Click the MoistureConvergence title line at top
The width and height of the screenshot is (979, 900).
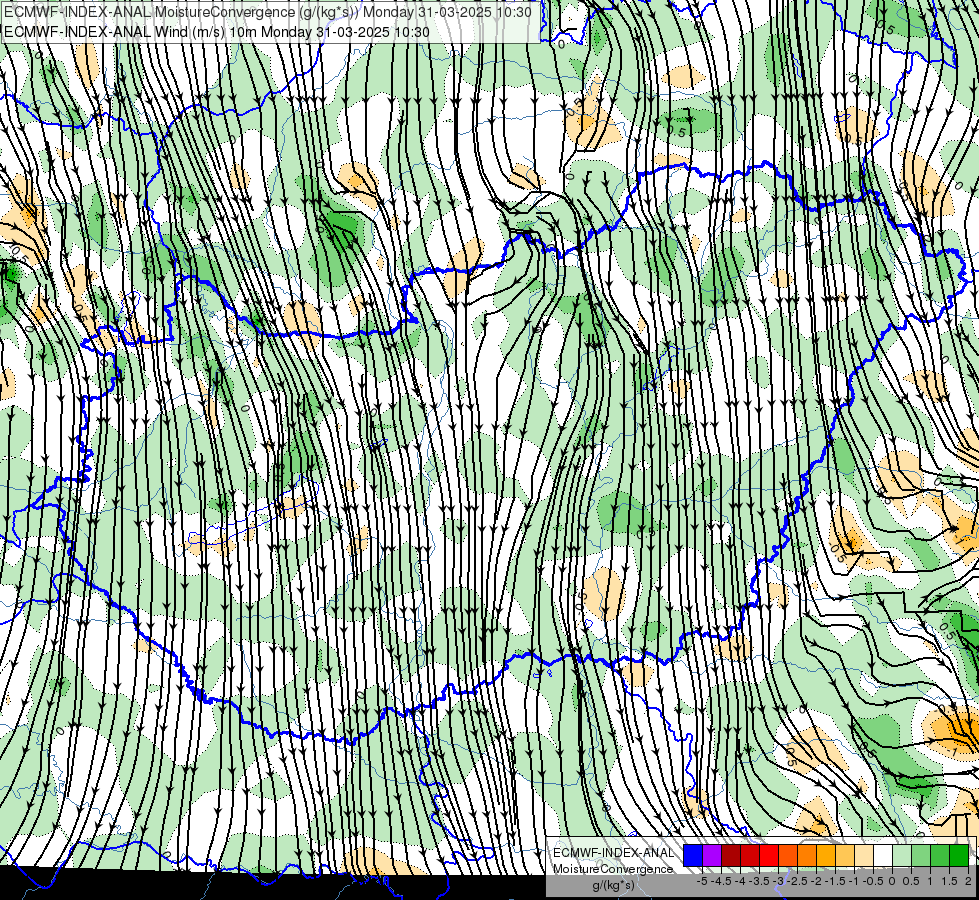pyautogui.click(x=268, y=12)
